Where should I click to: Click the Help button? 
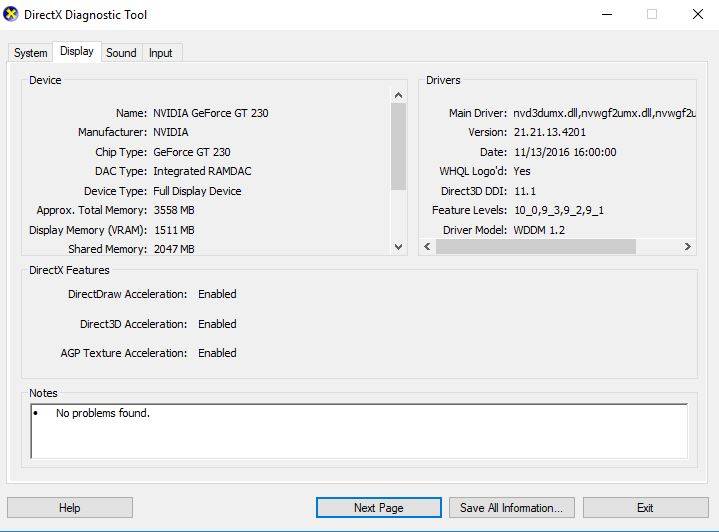click(x=70, y=508)
